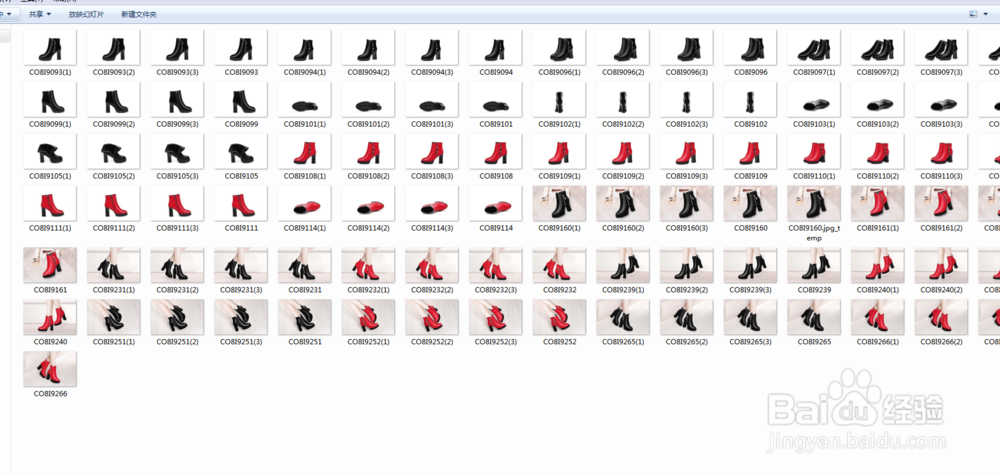
Task: Click the file label CO8I9251
Action: pyautogui.click(x=304, y=342)
